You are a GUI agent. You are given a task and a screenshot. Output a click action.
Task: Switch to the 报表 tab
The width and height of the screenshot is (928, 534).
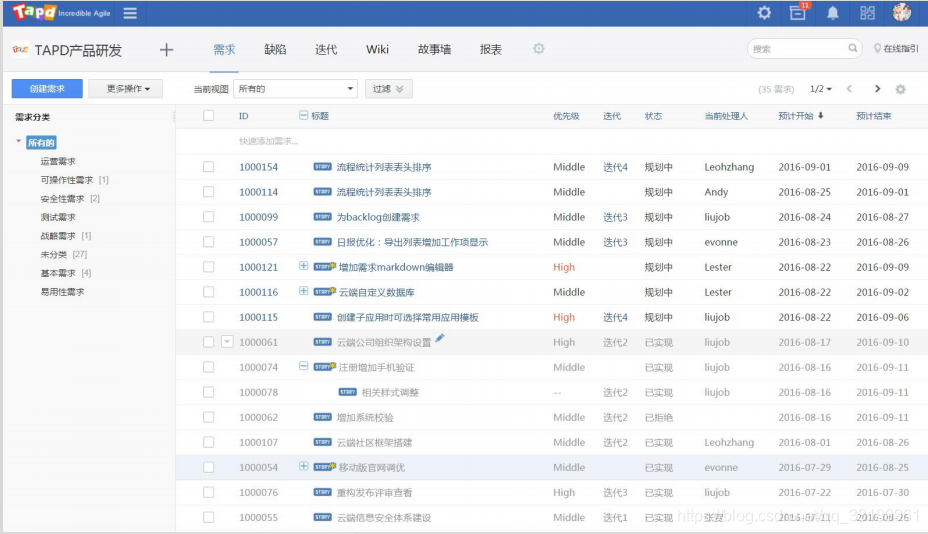(491, 50)
